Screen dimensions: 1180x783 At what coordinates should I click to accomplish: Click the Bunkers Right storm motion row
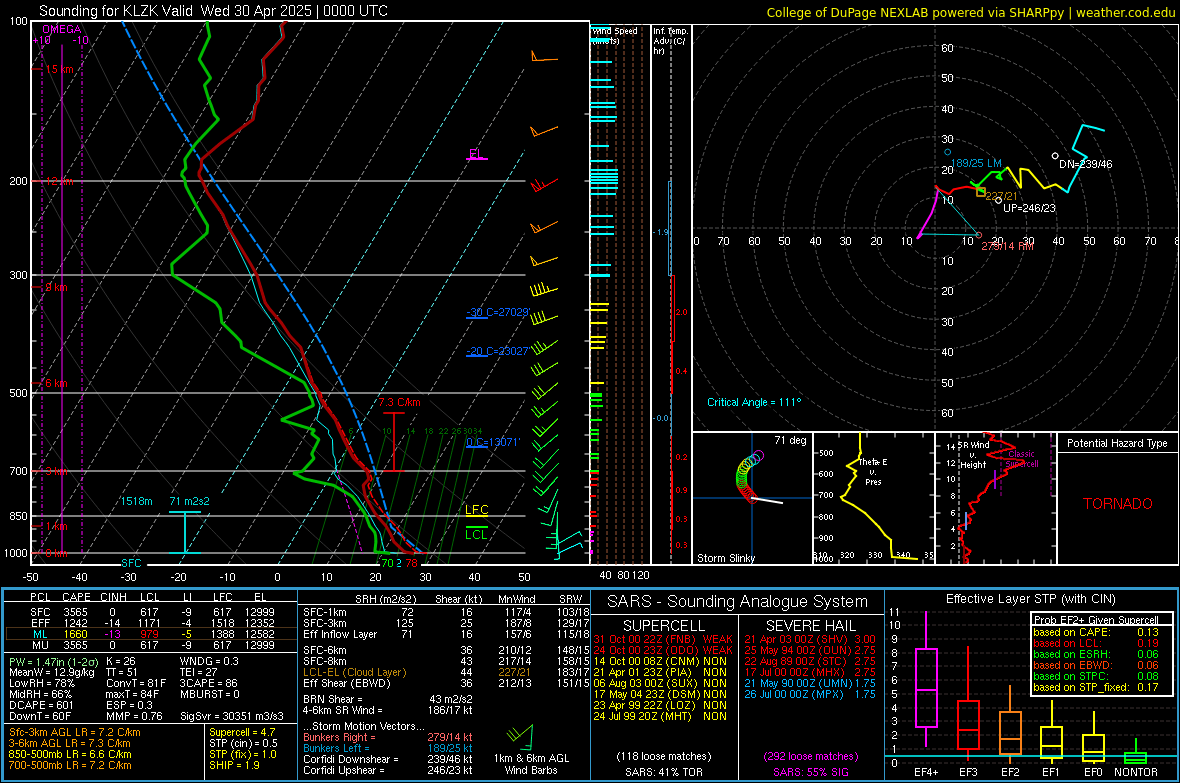click(x=388, y=737)
